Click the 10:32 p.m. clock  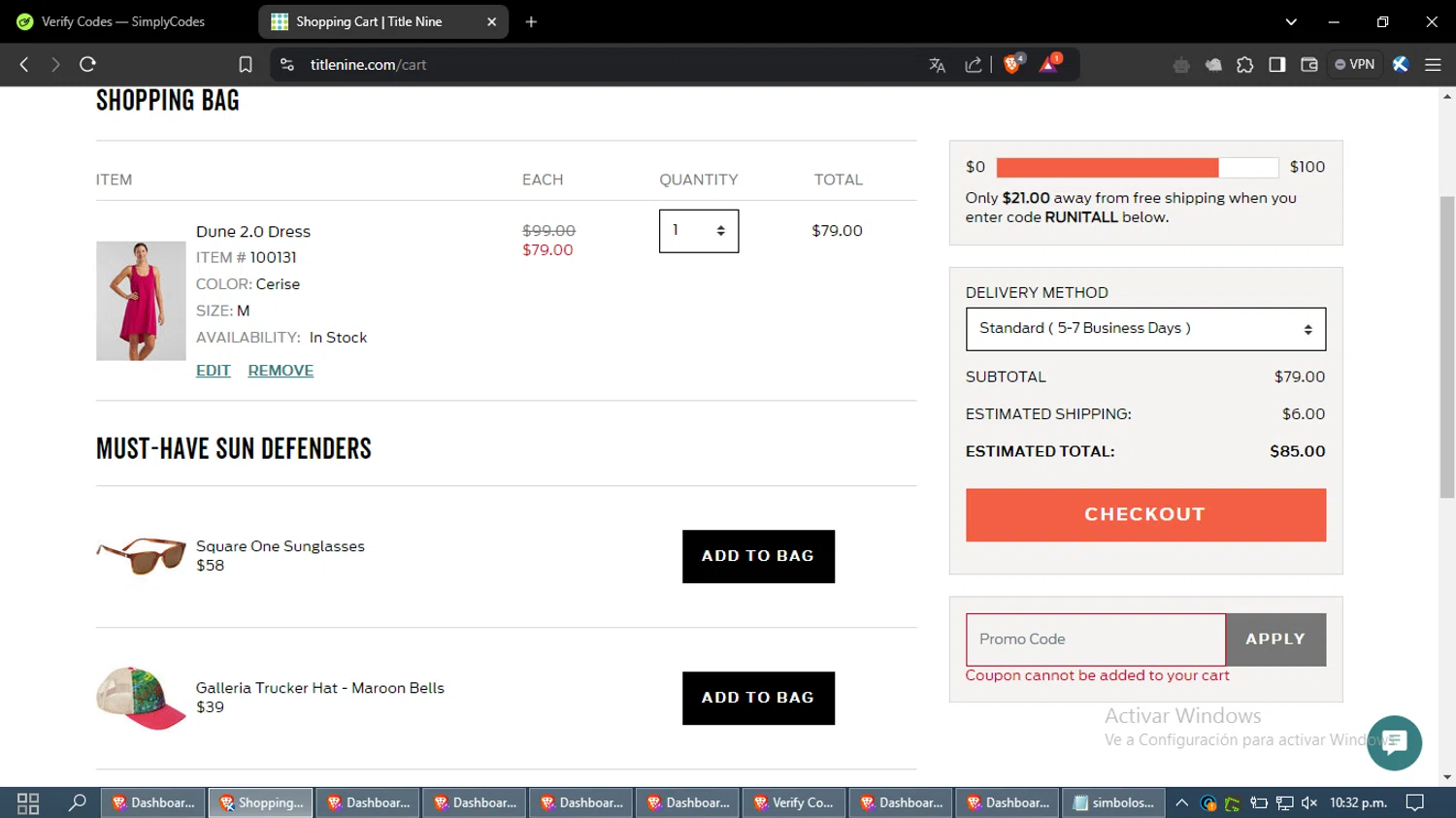[x=1358, y=802]
